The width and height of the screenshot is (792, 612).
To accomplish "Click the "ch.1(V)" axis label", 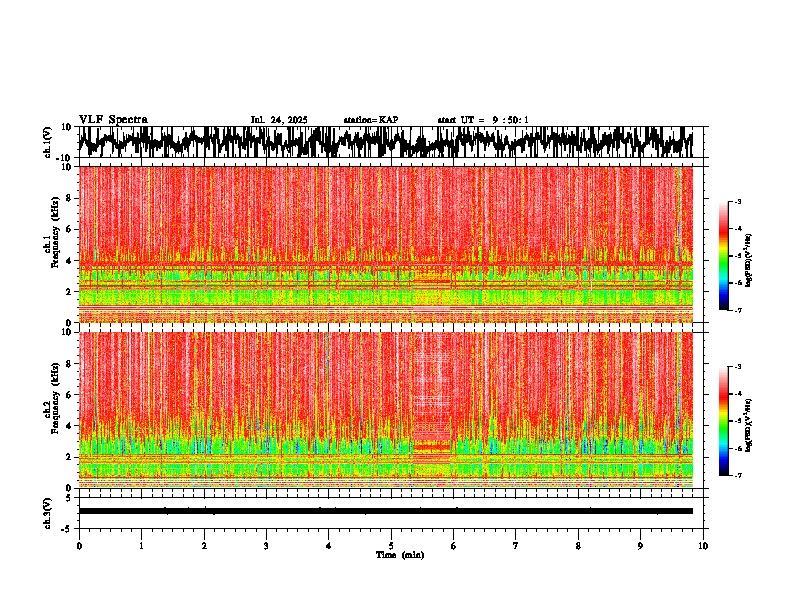I will click(48, 142).
